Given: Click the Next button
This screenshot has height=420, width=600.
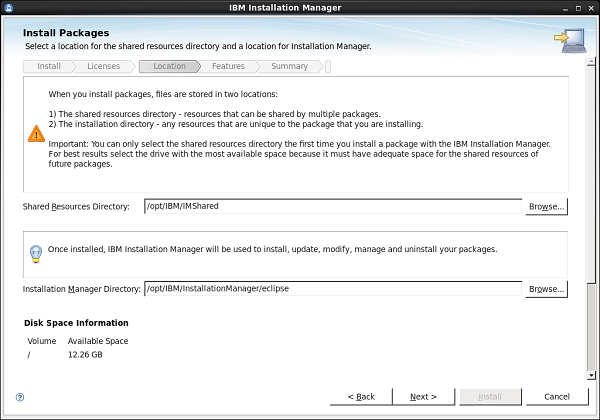Looking at the screenshot, I should 423,397.
